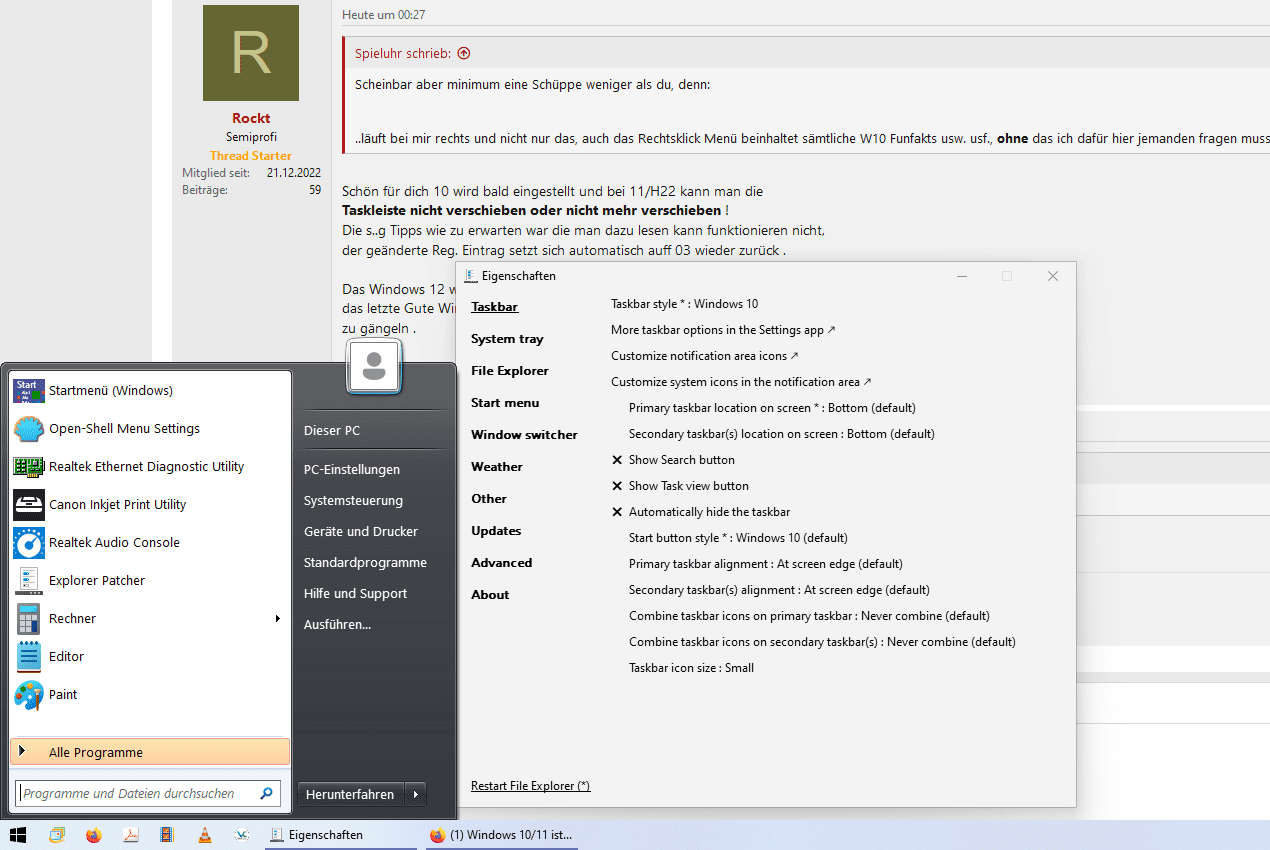Open PC-Einstellungen in the start menu
This screenshot has height=850, width=1270.
click(352, 470)
